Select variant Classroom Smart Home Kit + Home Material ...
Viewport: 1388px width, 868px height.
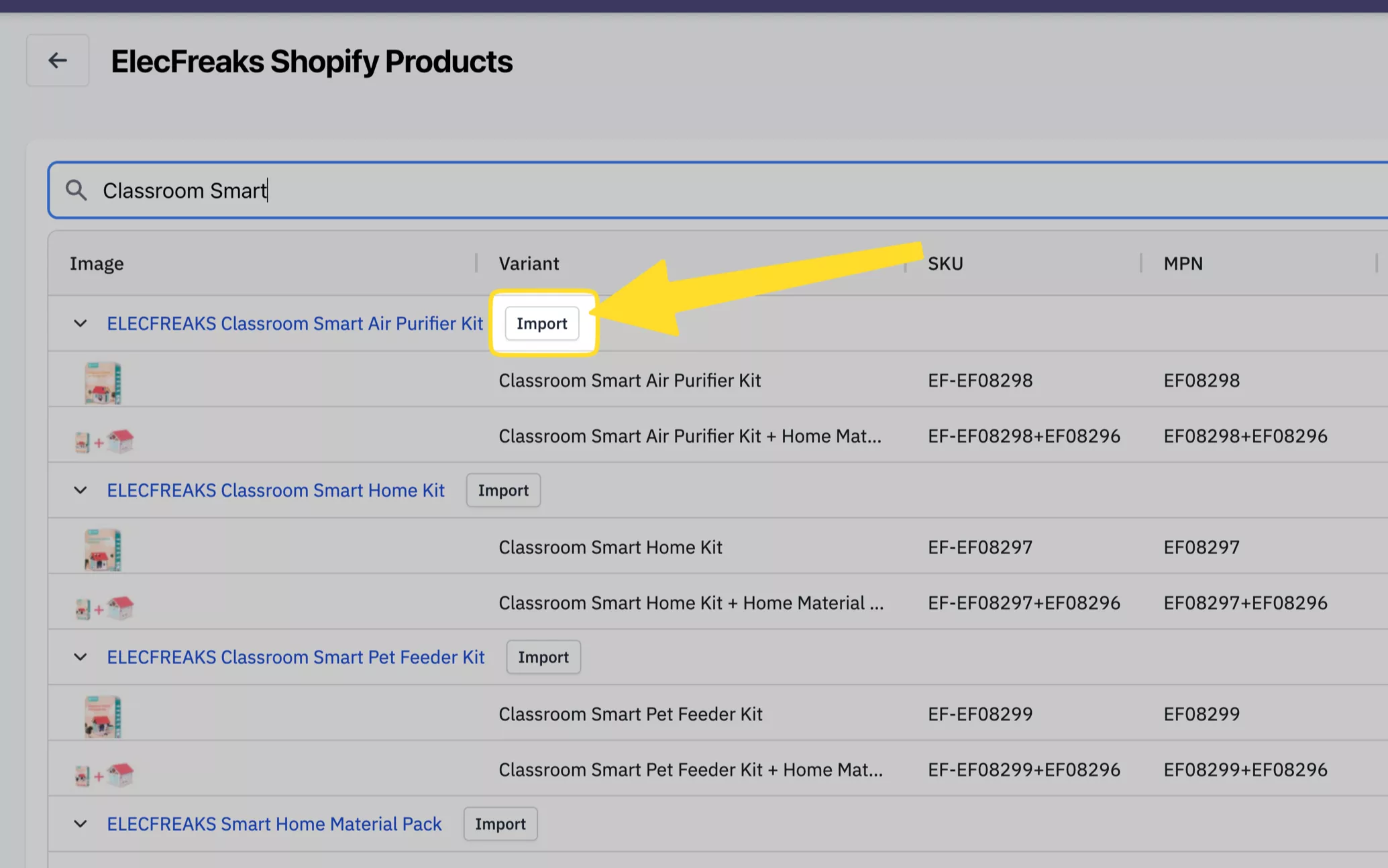(691, 603)
